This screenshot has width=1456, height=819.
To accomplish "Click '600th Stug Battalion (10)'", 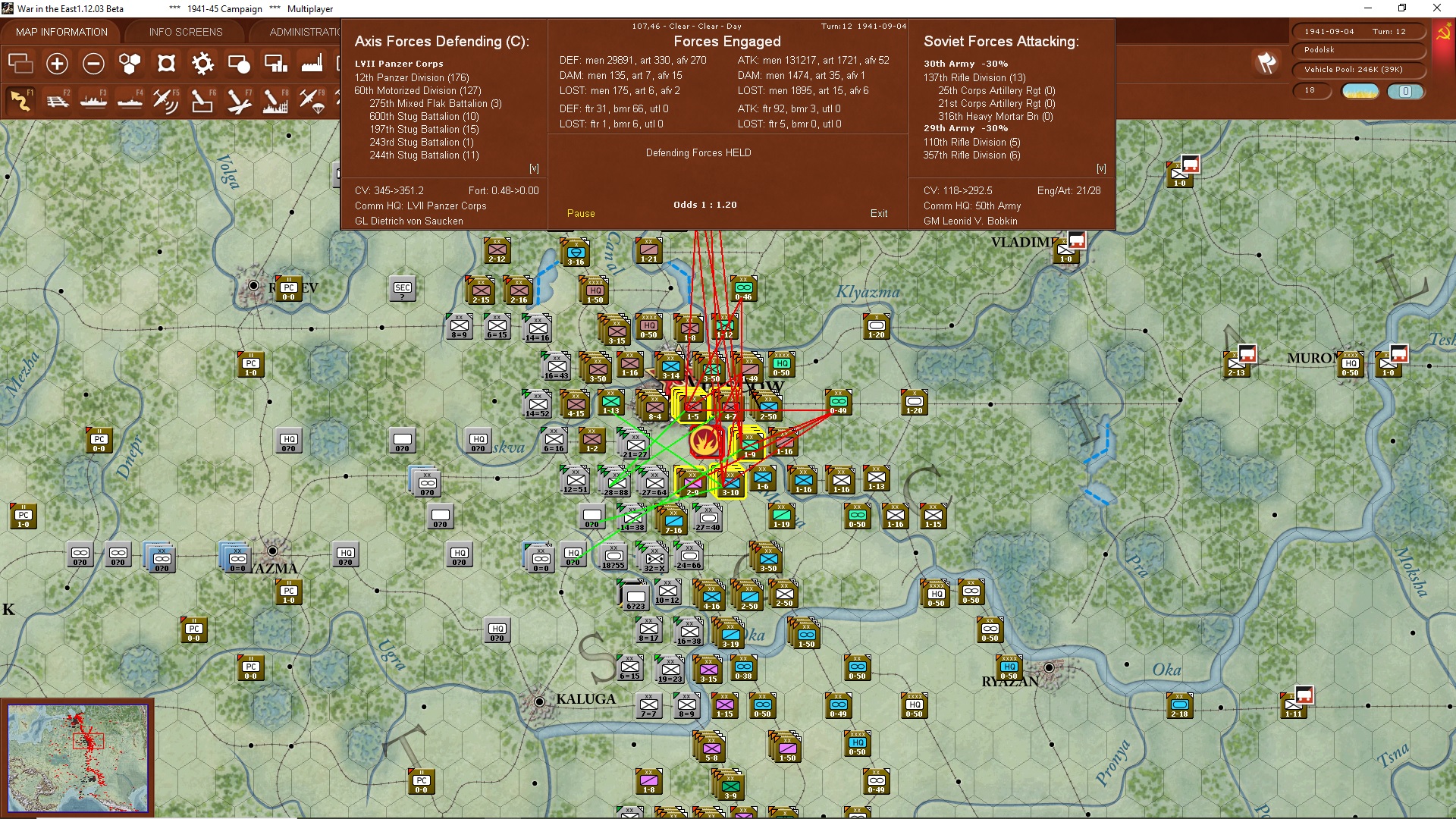I will pos(424,116).
